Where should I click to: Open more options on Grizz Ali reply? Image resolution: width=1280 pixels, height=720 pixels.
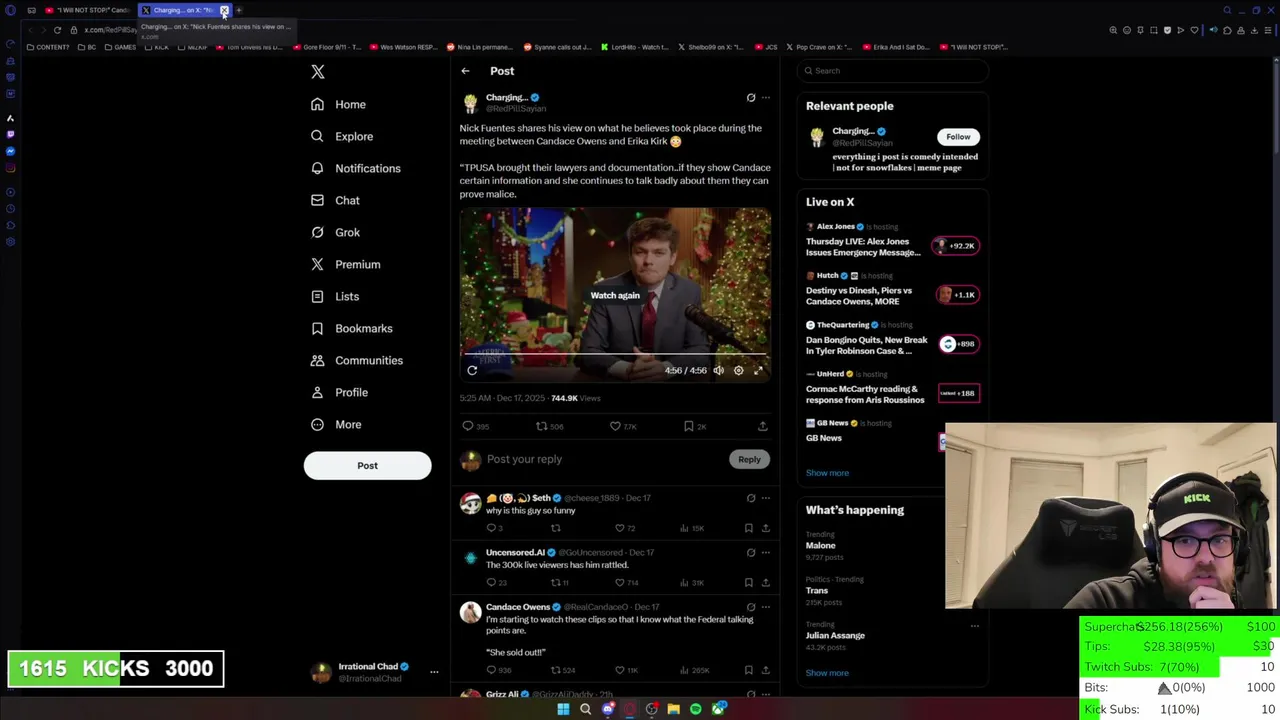click(766, 694)
